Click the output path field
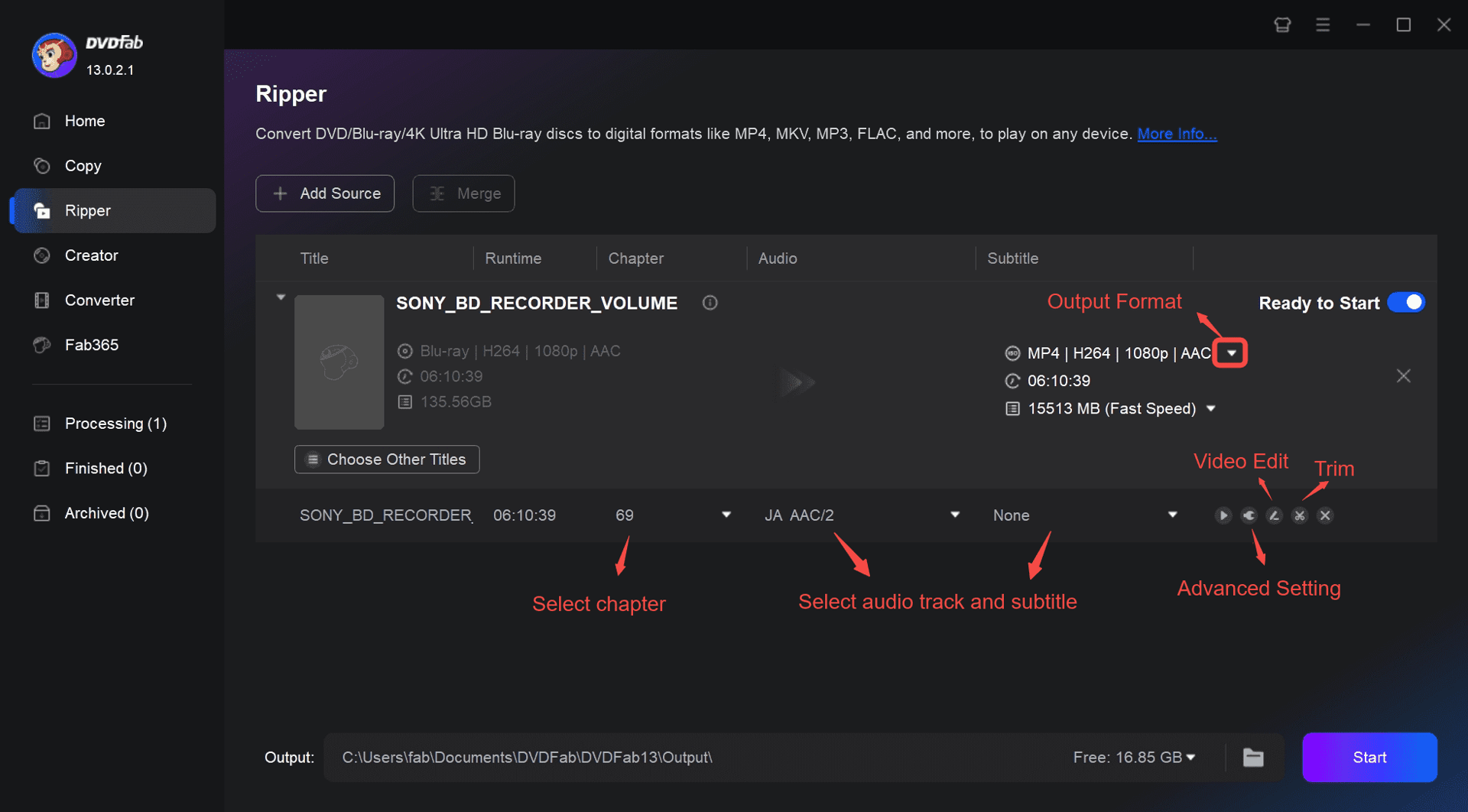Image resolution: width=1468 pixels, height=812 pixels. pos(688,758)
